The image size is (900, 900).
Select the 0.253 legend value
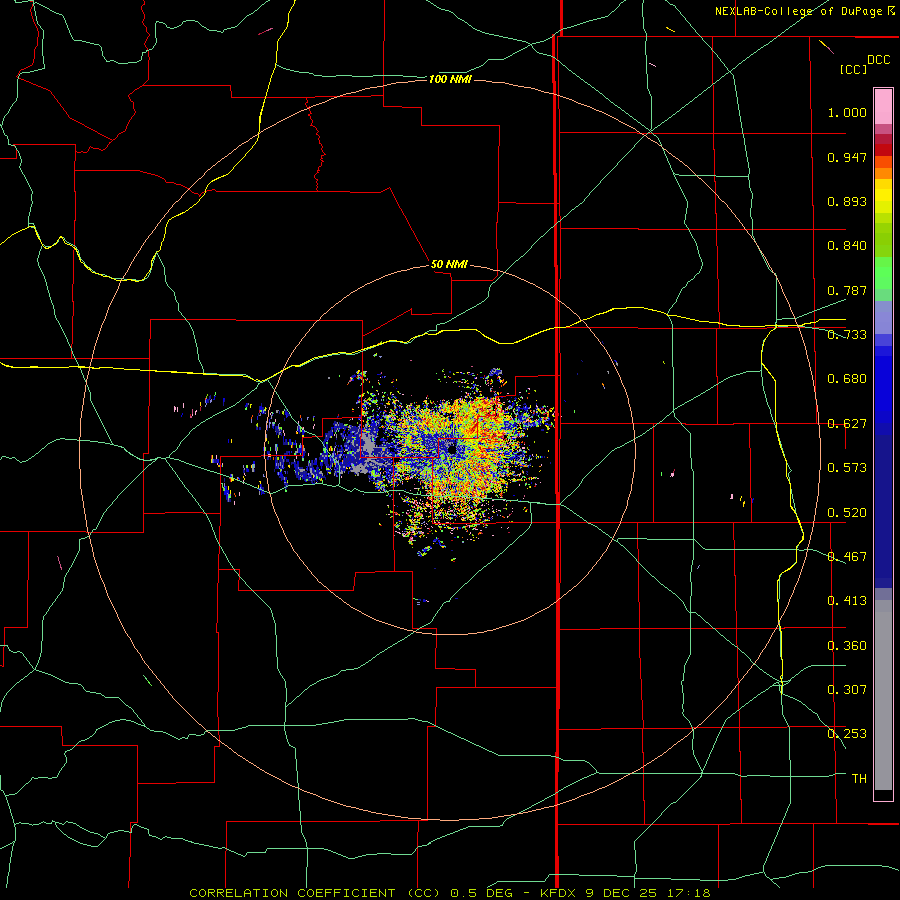pyautogui.click(x=847, y=734)
